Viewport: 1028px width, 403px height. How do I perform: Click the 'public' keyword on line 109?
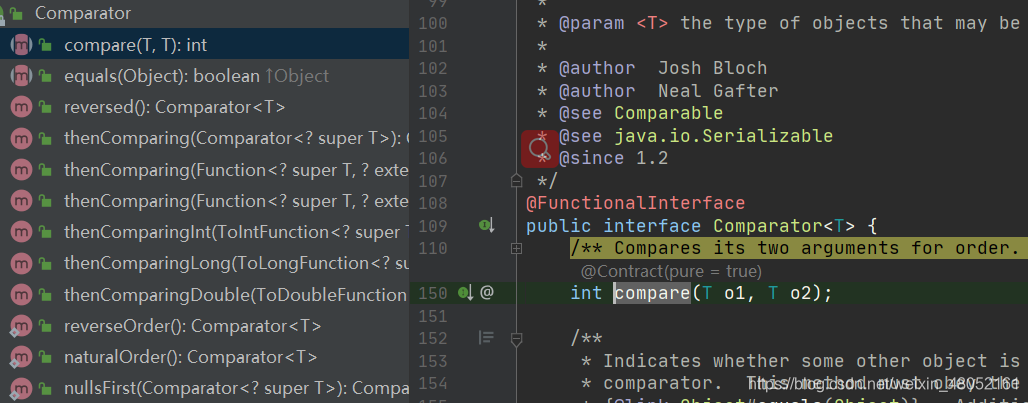(x=559, y=226)
